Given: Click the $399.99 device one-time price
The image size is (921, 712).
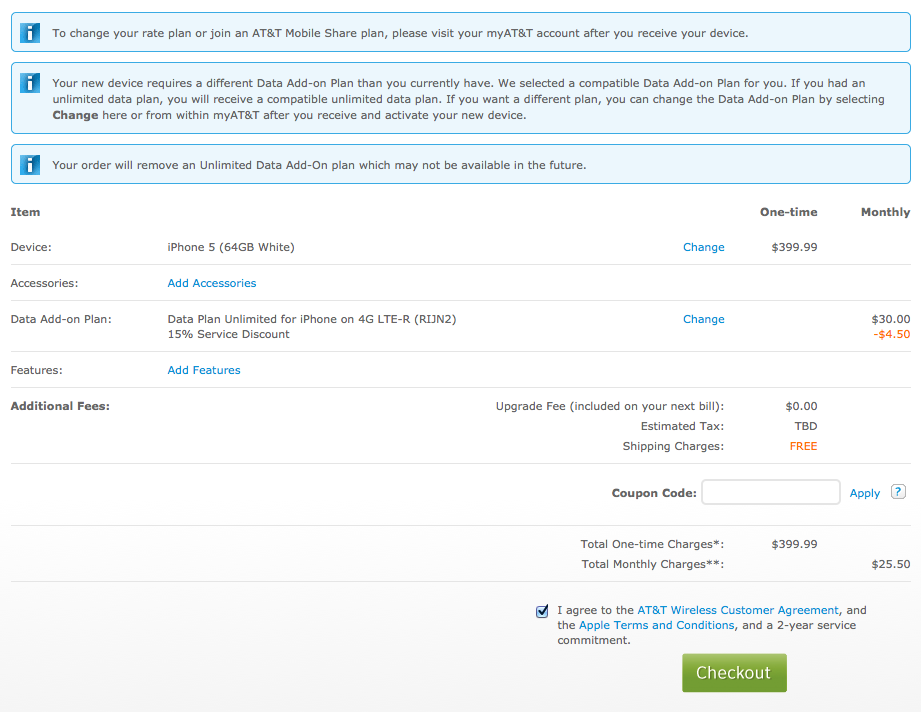Looking at the screenshot, I should (794, 247).
